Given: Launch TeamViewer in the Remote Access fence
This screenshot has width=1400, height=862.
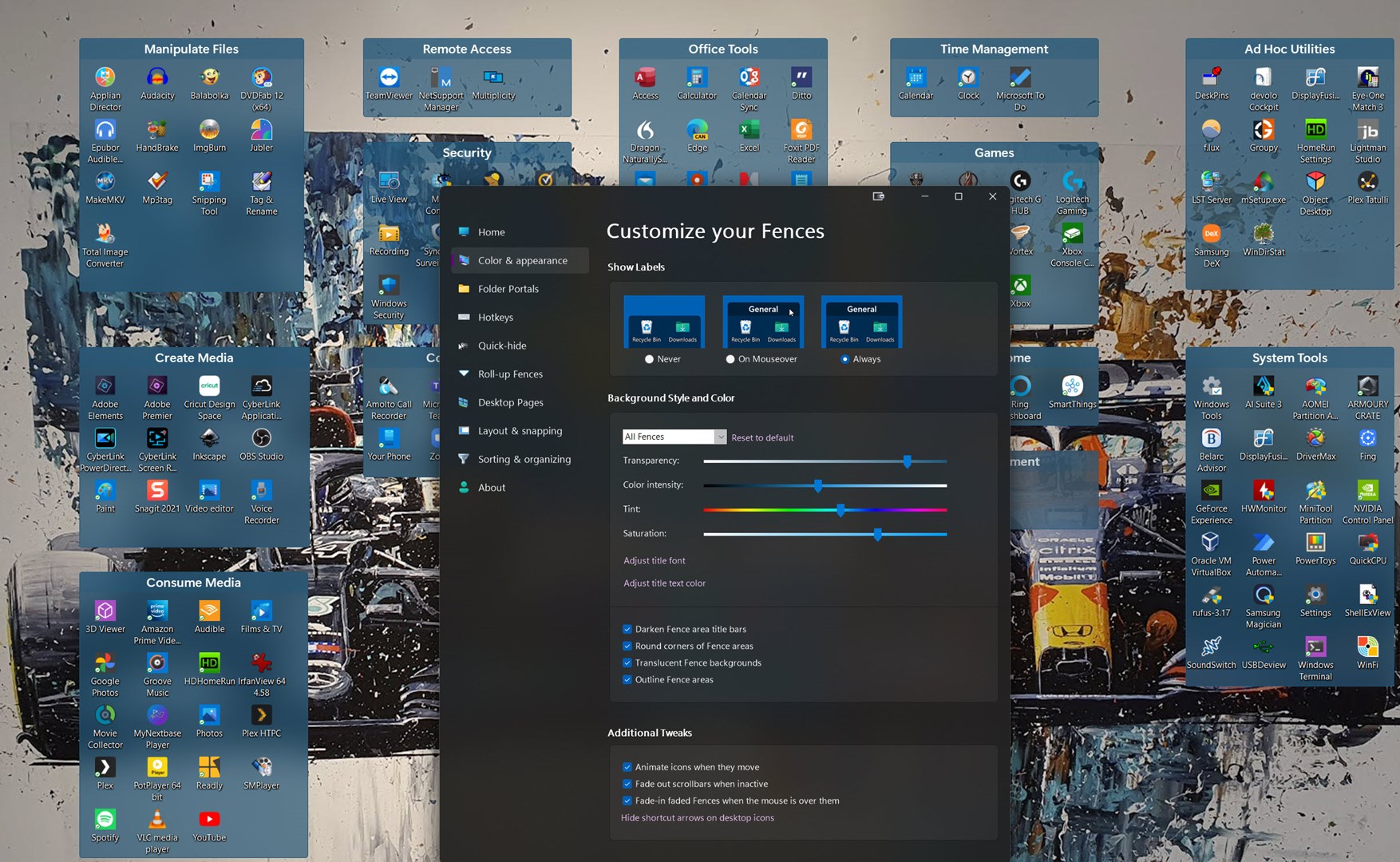Looking at the screenshot, I should pos(389,83).
